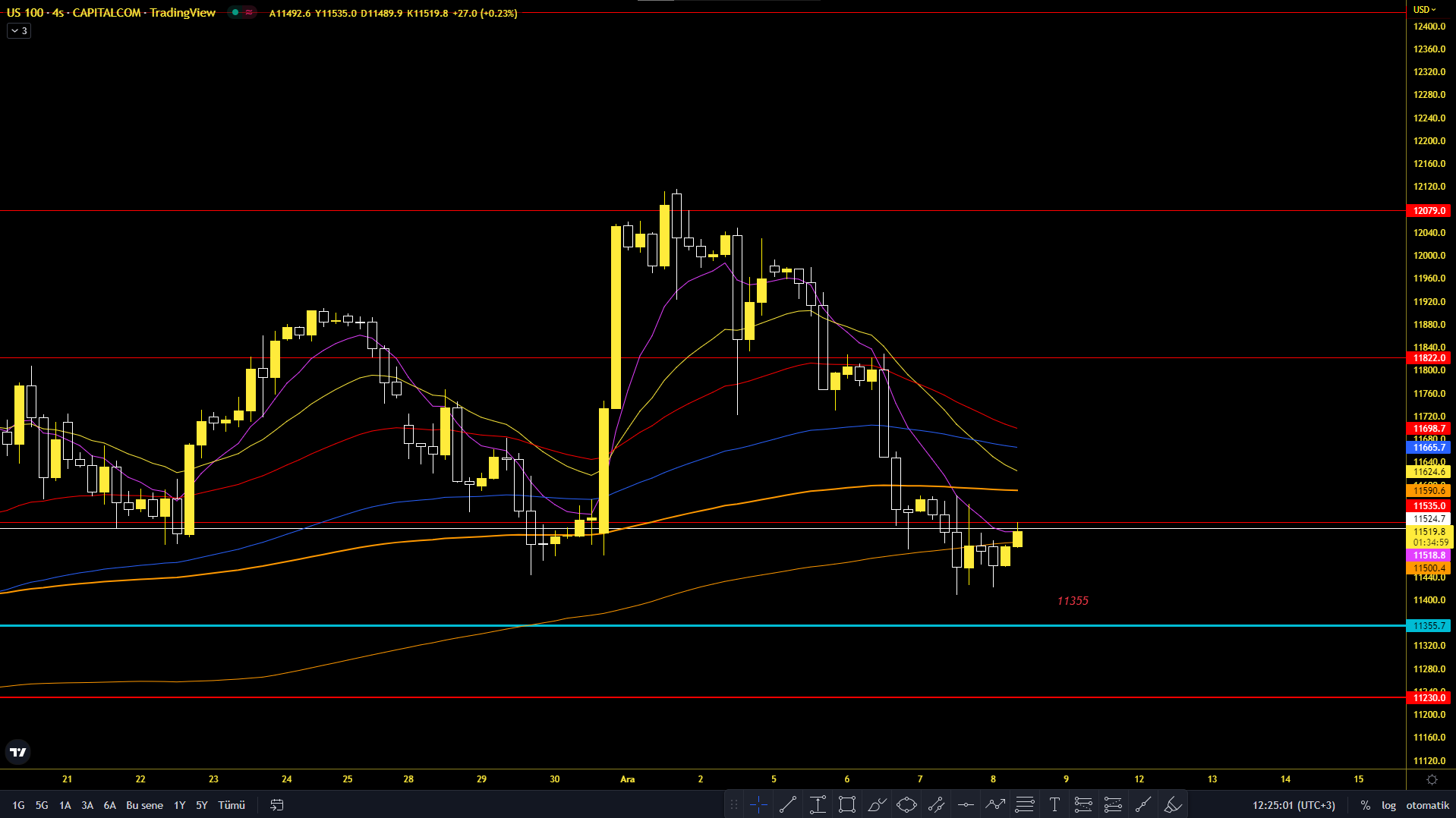1456x818 pixels.
Task: Toggle logarithmic scale with log
Action: tap(1388, 805)
